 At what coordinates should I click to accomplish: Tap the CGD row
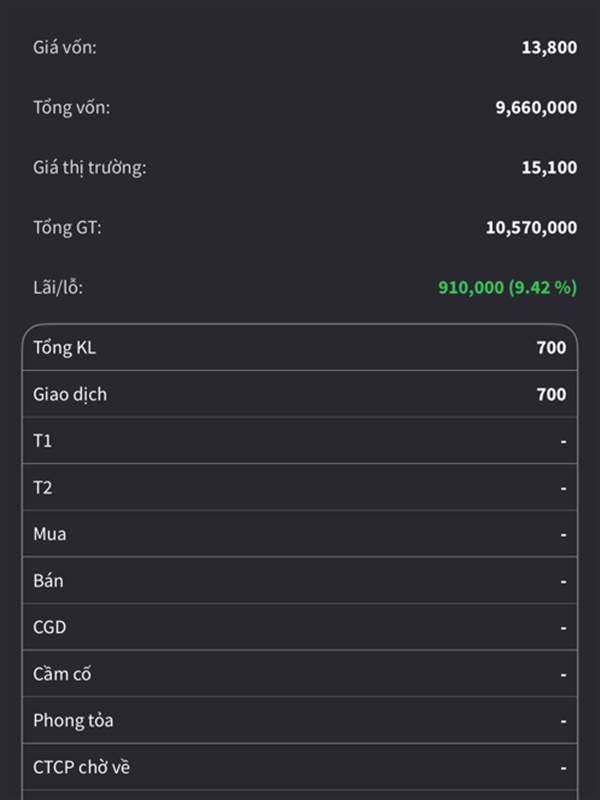click(x=300, y=627)
